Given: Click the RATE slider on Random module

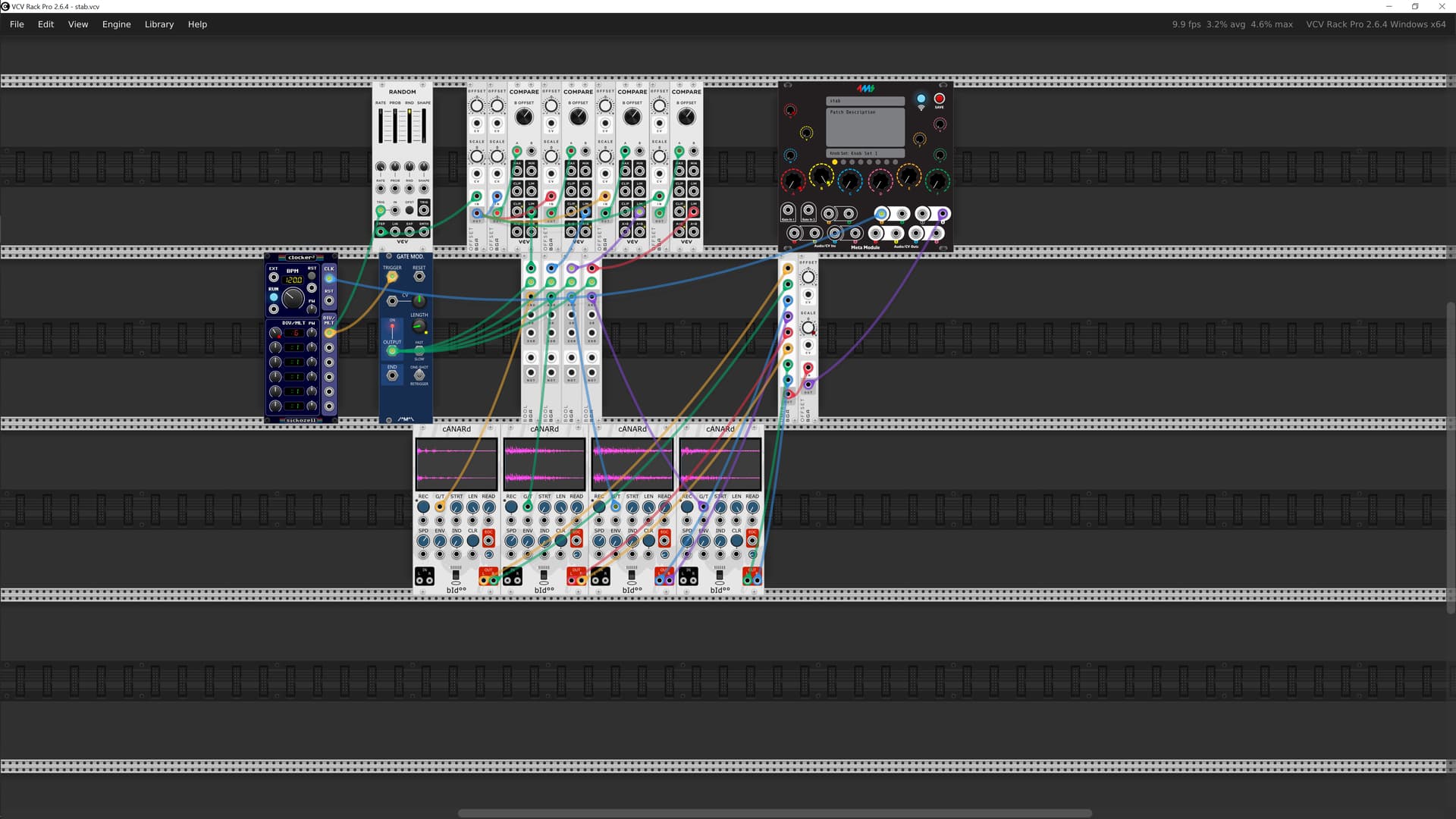Looking at the screenshot, I should click(x=381, y=126).
